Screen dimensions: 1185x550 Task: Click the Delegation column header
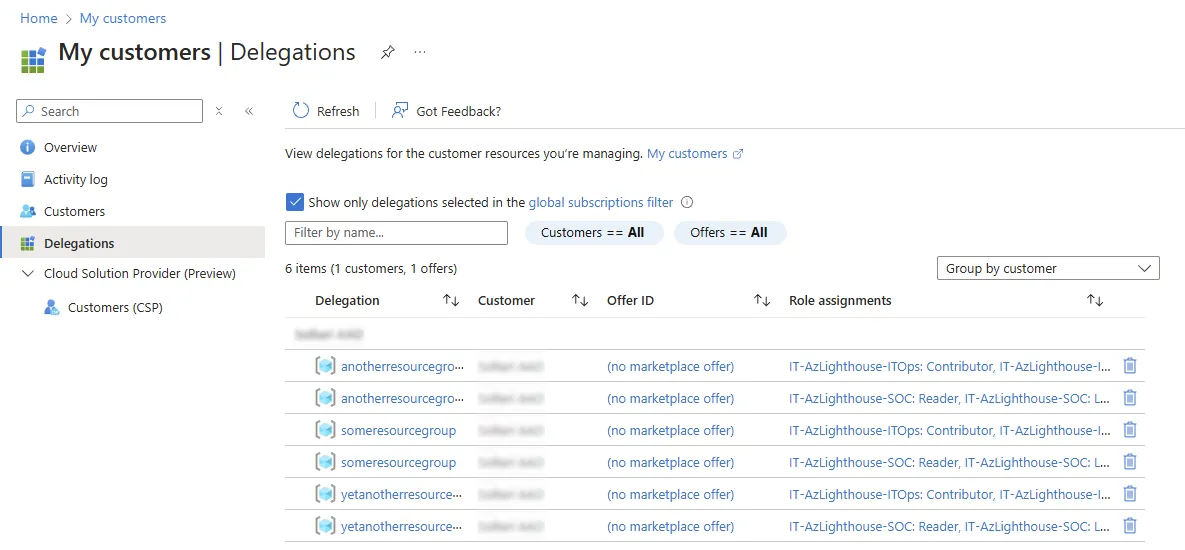tap(347, 301)
